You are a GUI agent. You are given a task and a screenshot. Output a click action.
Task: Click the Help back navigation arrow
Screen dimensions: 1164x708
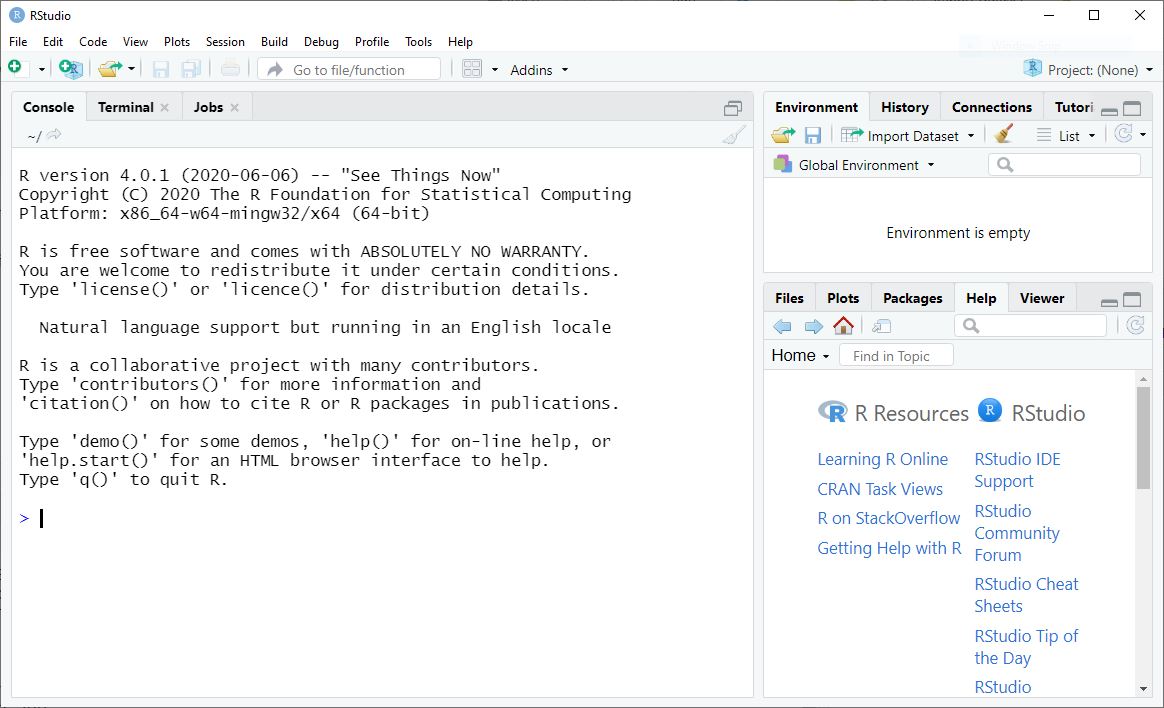(x=781, y=326)
